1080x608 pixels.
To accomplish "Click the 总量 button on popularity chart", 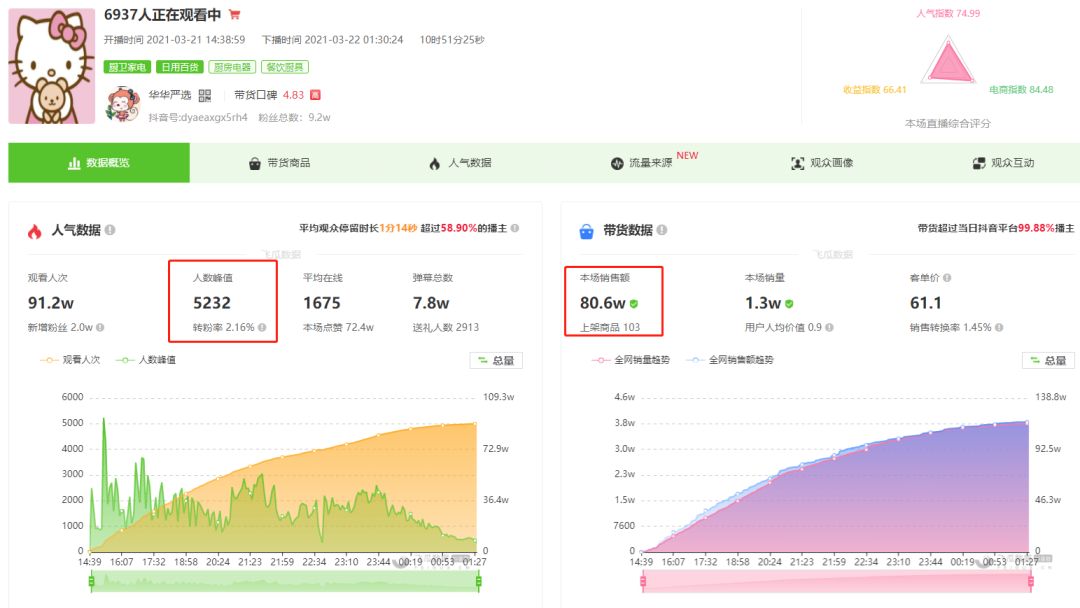I will click(x=496, y=360).
